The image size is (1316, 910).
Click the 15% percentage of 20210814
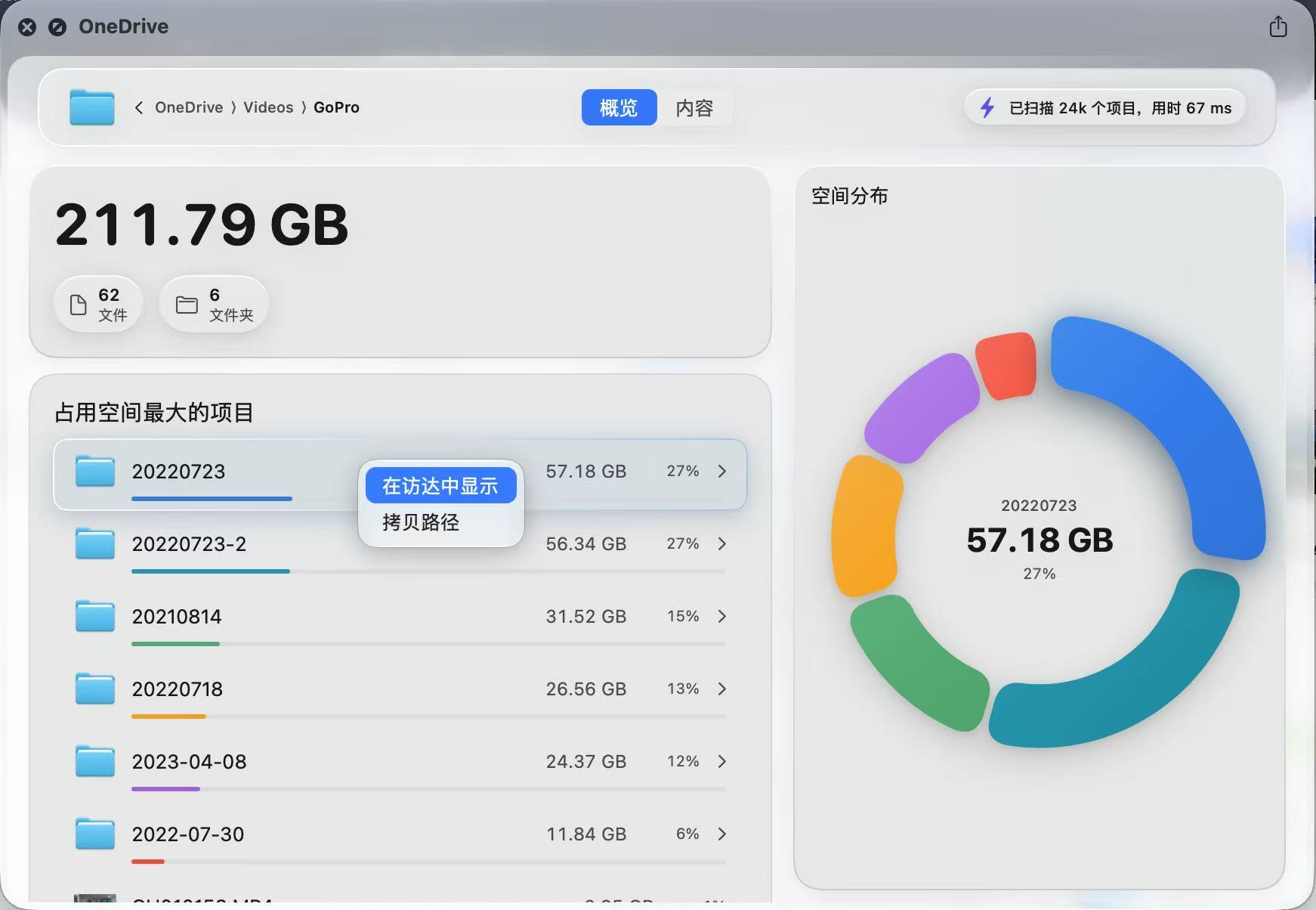683,617
